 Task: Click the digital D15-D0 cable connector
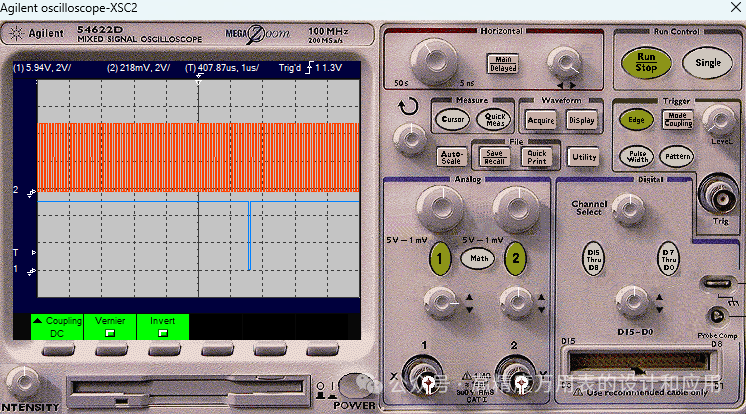coord(638,363)
